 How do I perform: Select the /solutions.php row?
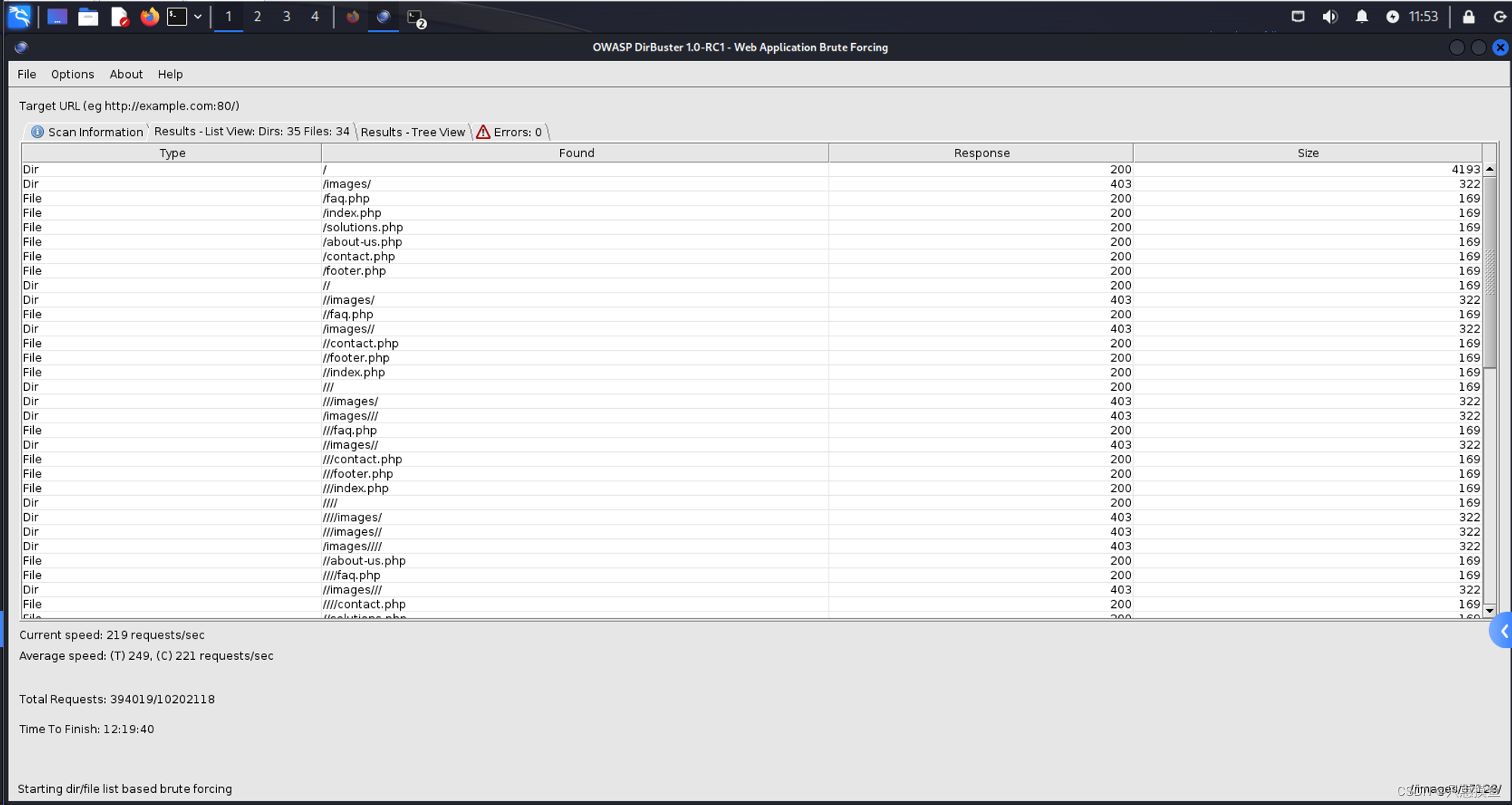751,227
